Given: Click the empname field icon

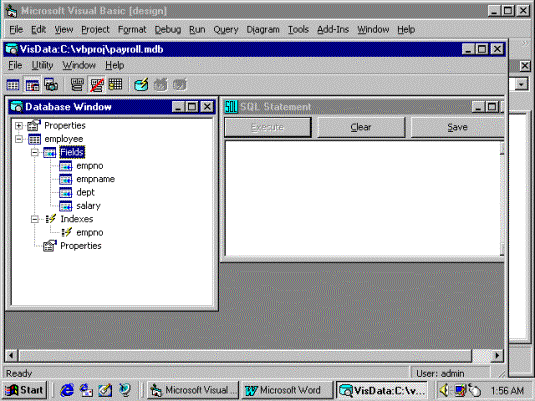Looking at the screenshot, I should 66,179.
